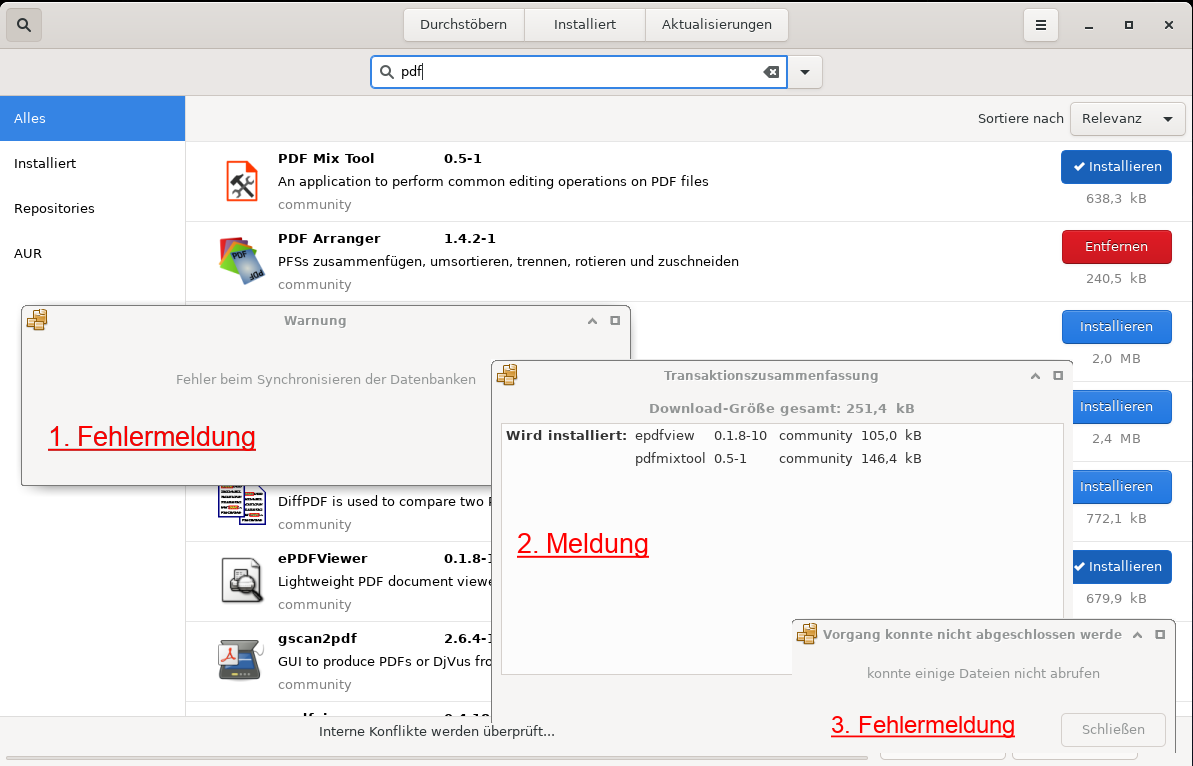This screenshot has width=1193, height=766.
Task: Click the PDF Arranger title
Action: (x=329, y=238)
